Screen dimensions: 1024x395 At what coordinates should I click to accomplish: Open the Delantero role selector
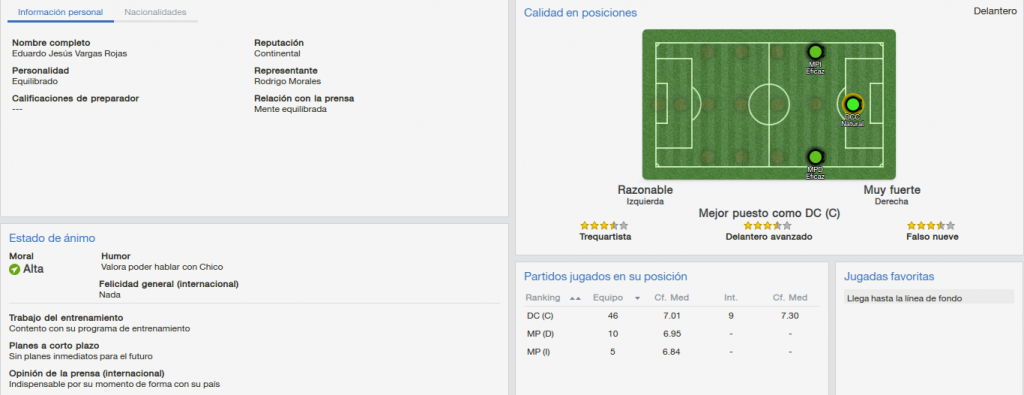[995, 11]
